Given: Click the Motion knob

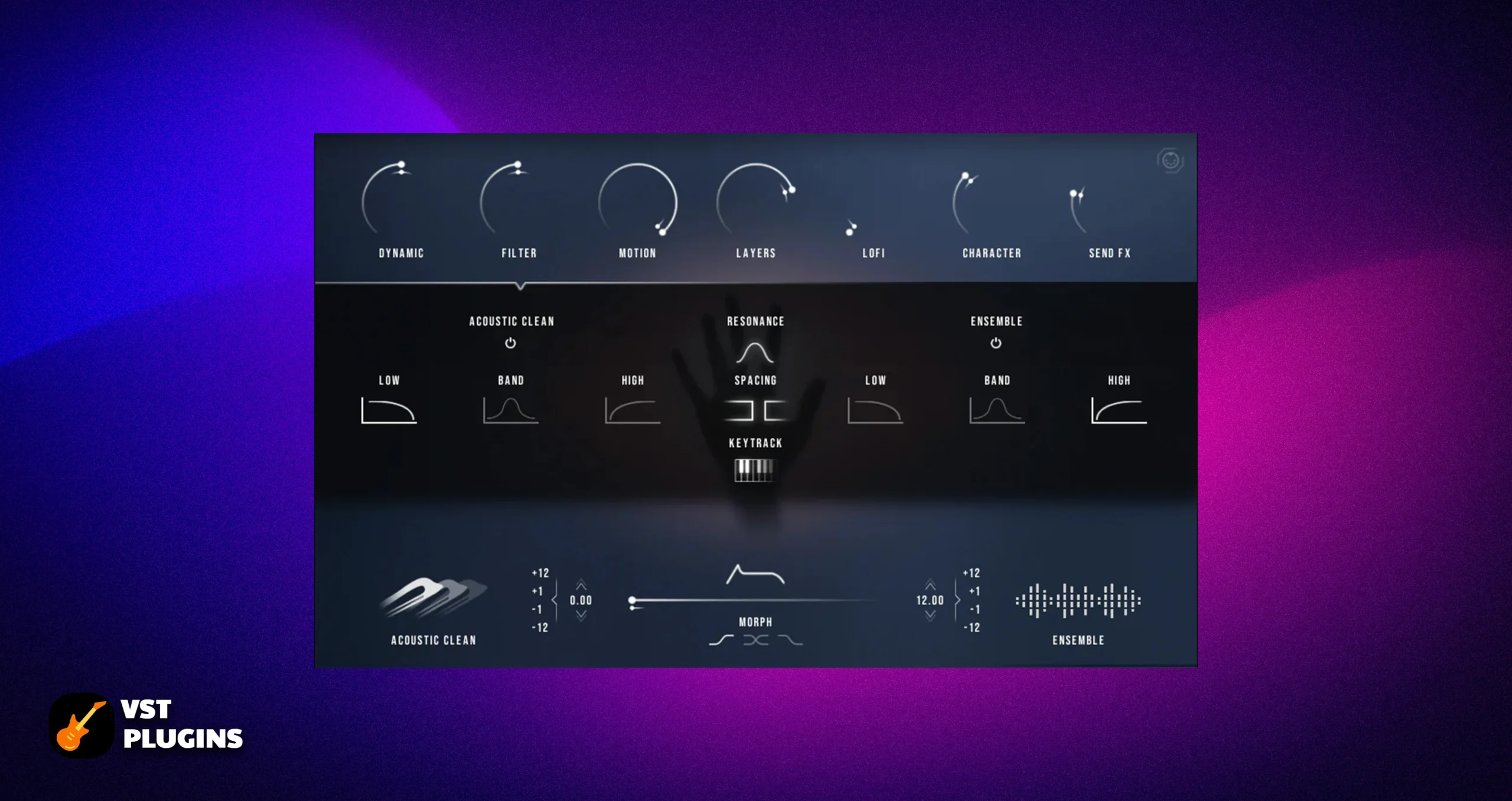Looking at the screenshot, I should point(637,201).
